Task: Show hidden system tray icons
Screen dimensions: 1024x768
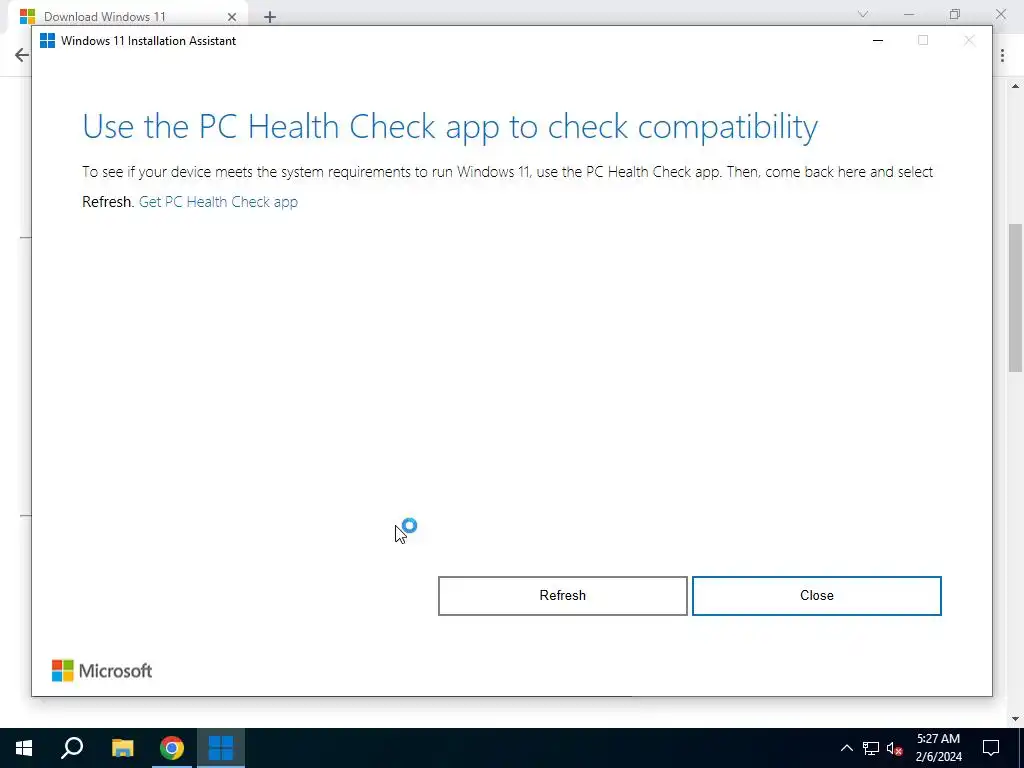Action: coord(846,748)
